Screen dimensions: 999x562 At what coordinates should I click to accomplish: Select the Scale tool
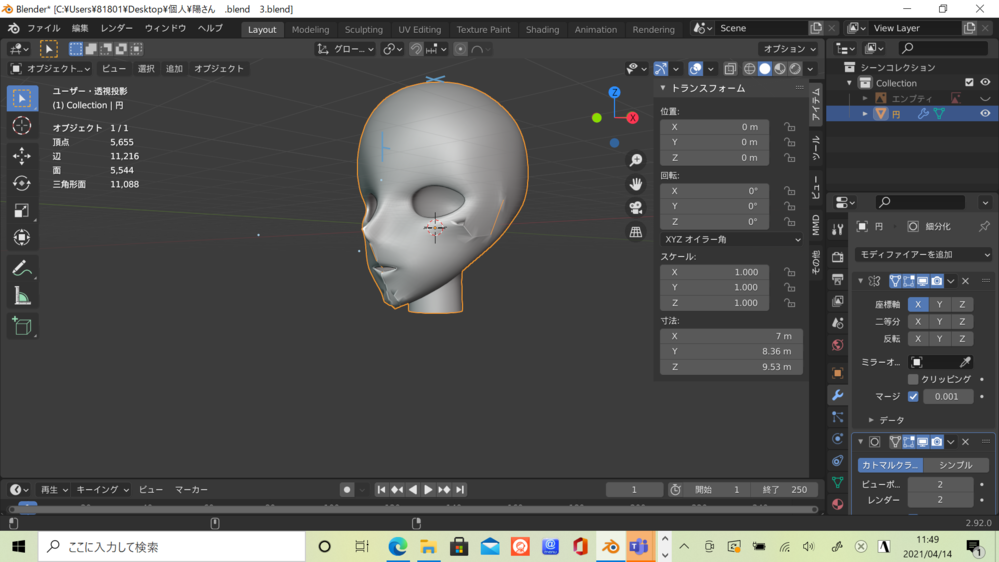click(x=22, y=211)
